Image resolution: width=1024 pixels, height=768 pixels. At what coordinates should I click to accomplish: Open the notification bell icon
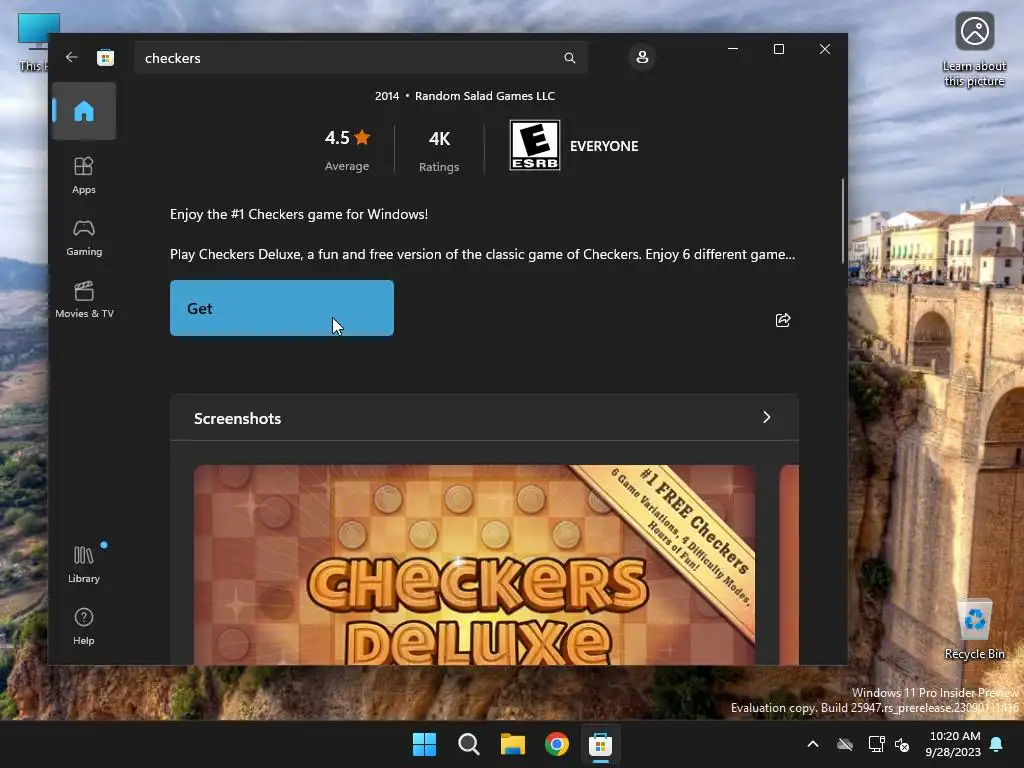(x=997, y=744)
